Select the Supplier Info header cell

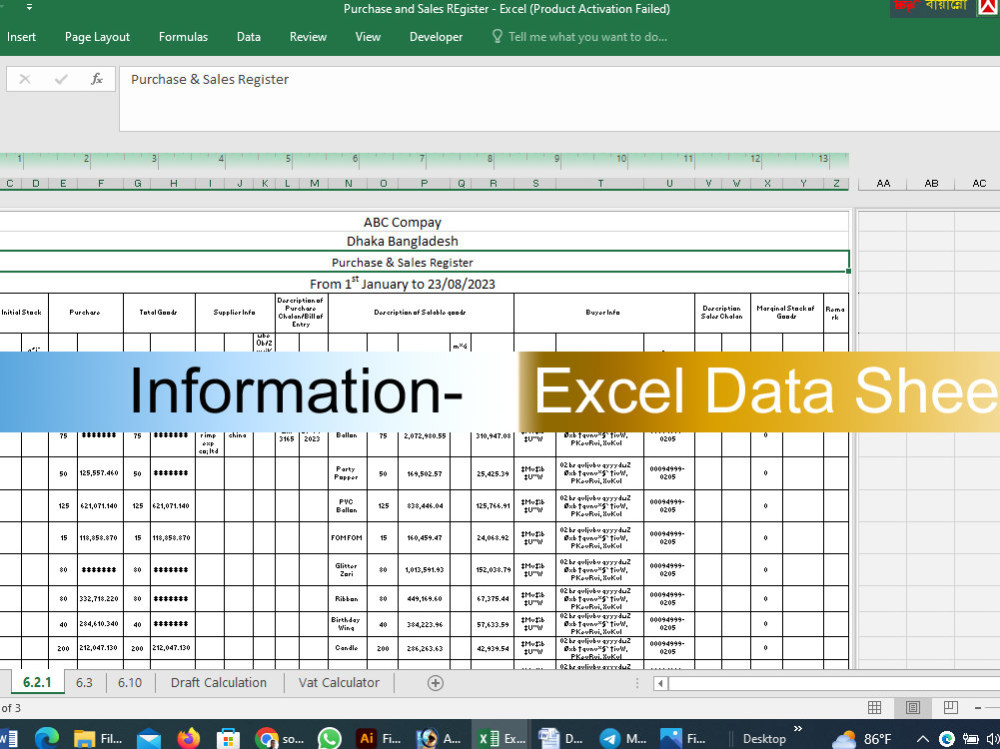point(235,313)
